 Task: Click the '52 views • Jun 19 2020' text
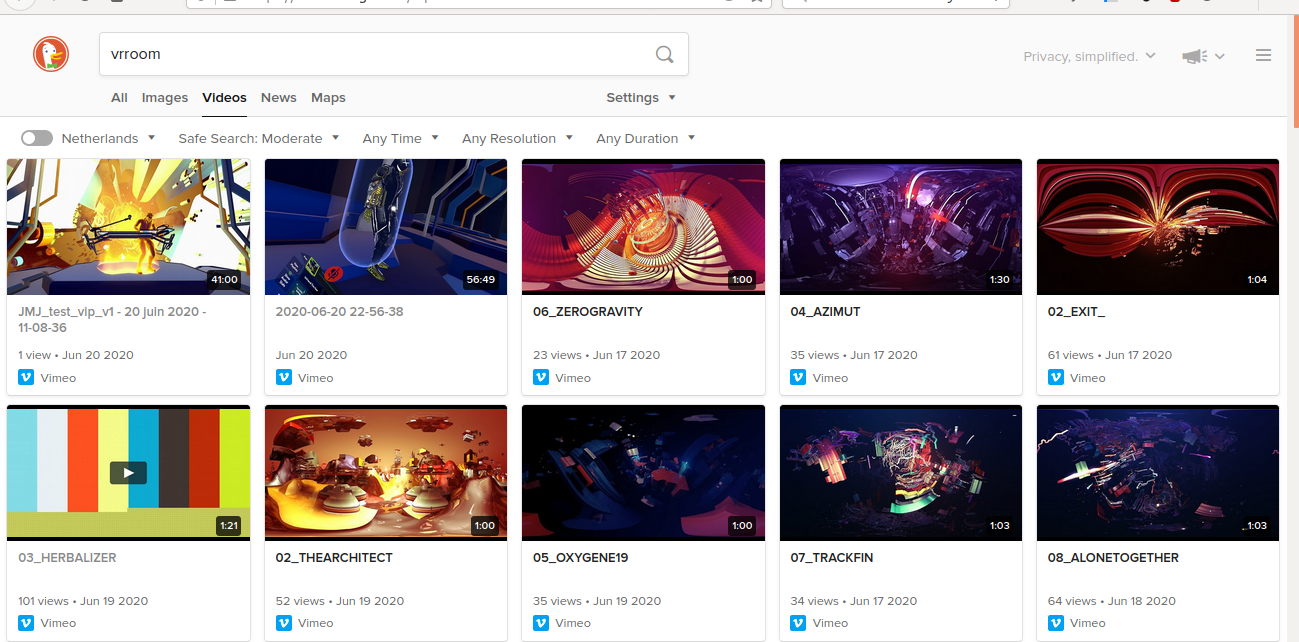tap(340, 601)
